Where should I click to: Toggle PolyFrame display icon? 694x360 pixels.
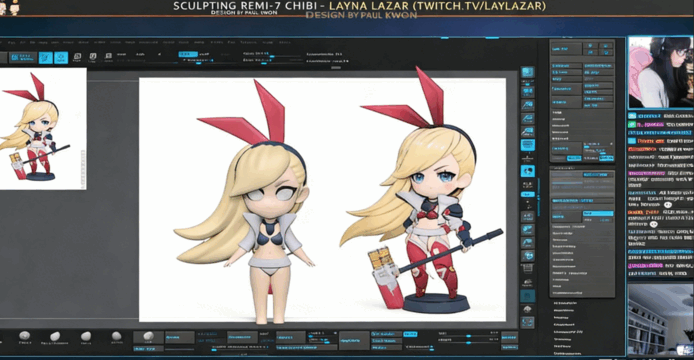tap(527, 269)
